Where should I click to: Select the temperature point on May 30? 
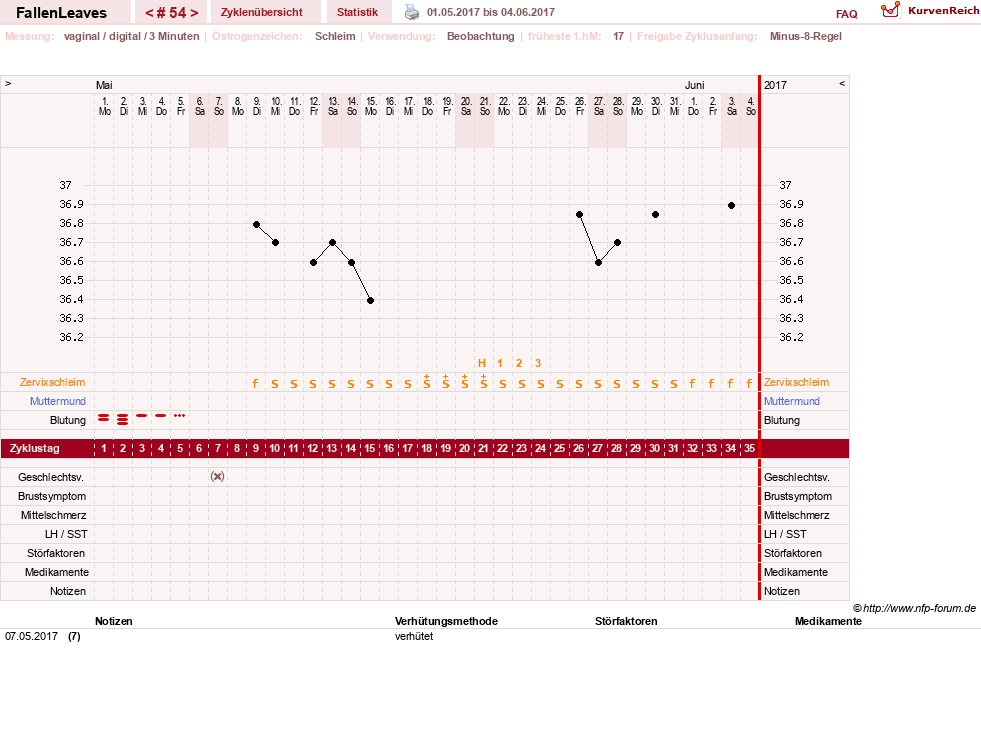click(655, 215)
